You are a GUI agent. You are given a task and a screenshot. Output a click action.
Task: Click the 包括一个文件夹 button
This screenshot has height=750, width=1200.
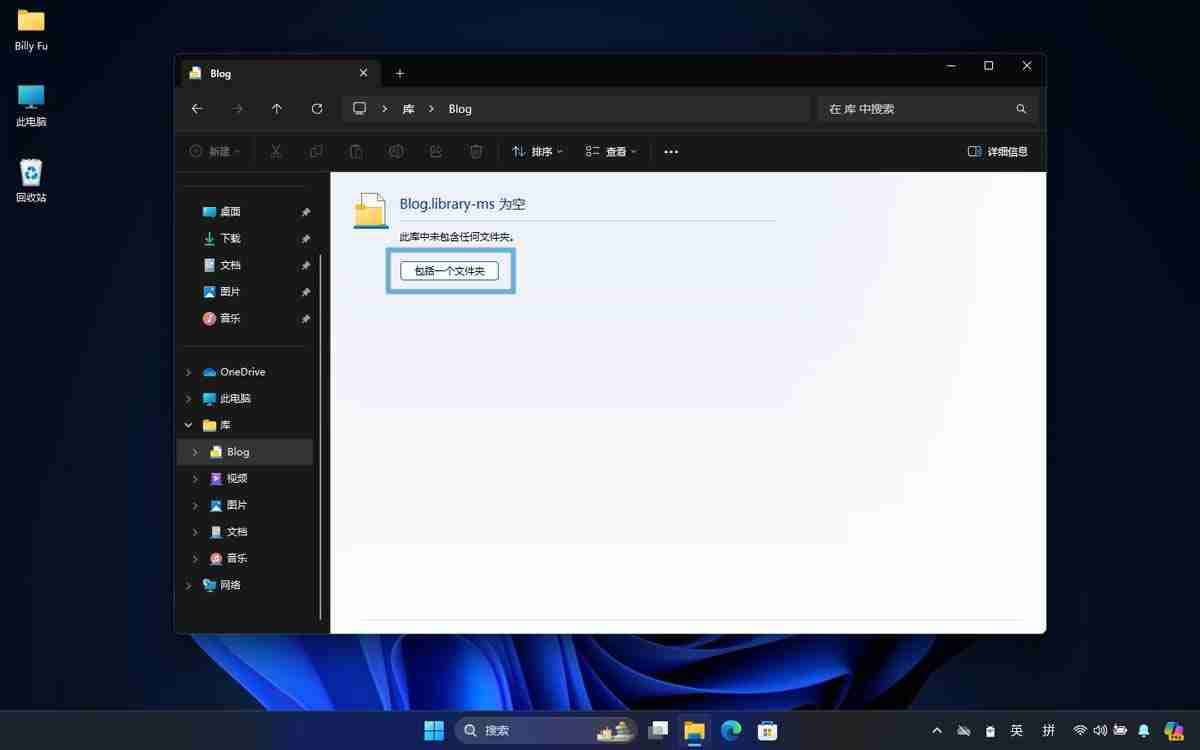[449, 270]
